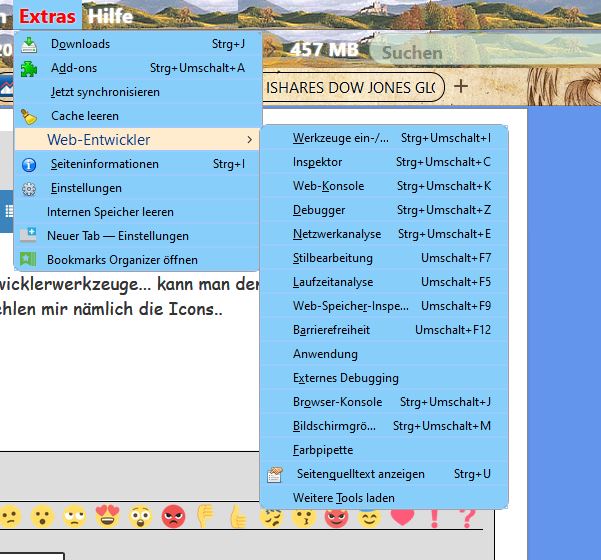
Task: Choose Cache leeren
Action: 137,116
